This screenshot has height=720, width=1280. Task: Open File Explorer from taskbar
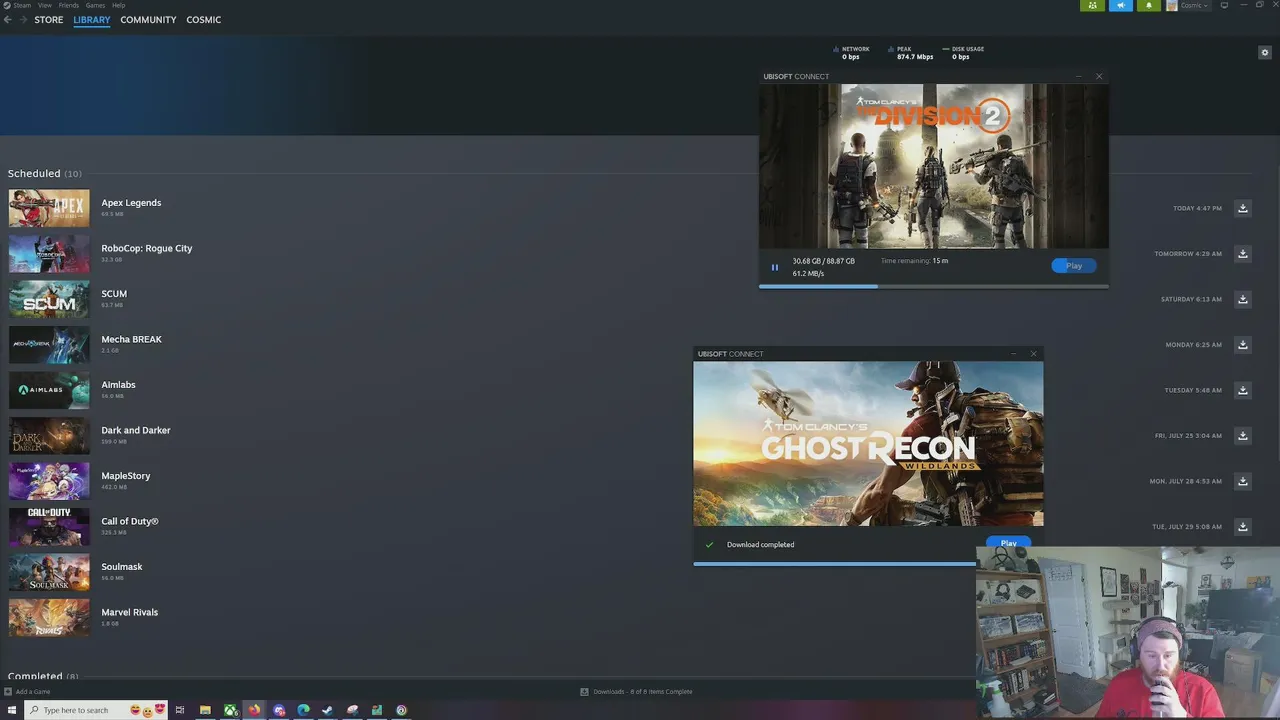205,710
